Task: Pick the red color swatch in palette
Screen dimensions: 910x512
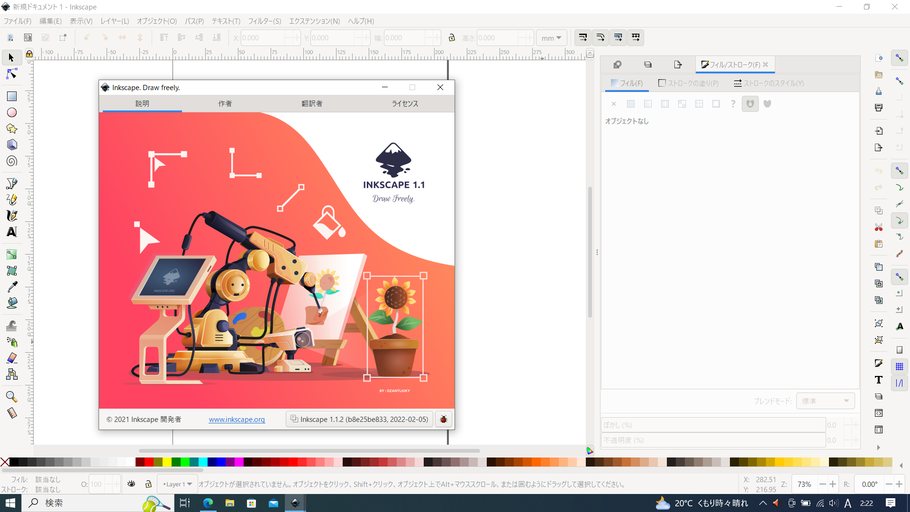Action: 149,462
